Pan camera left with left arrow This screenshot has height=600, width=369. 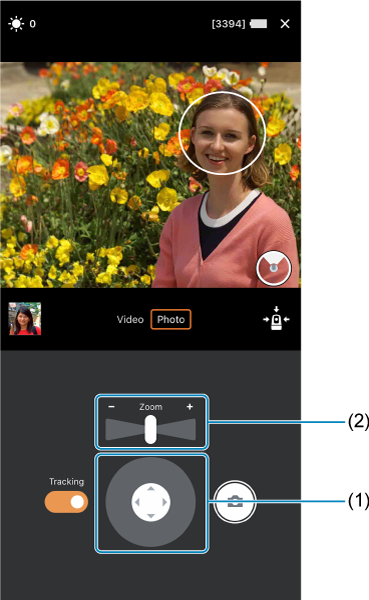click(137, 502)
